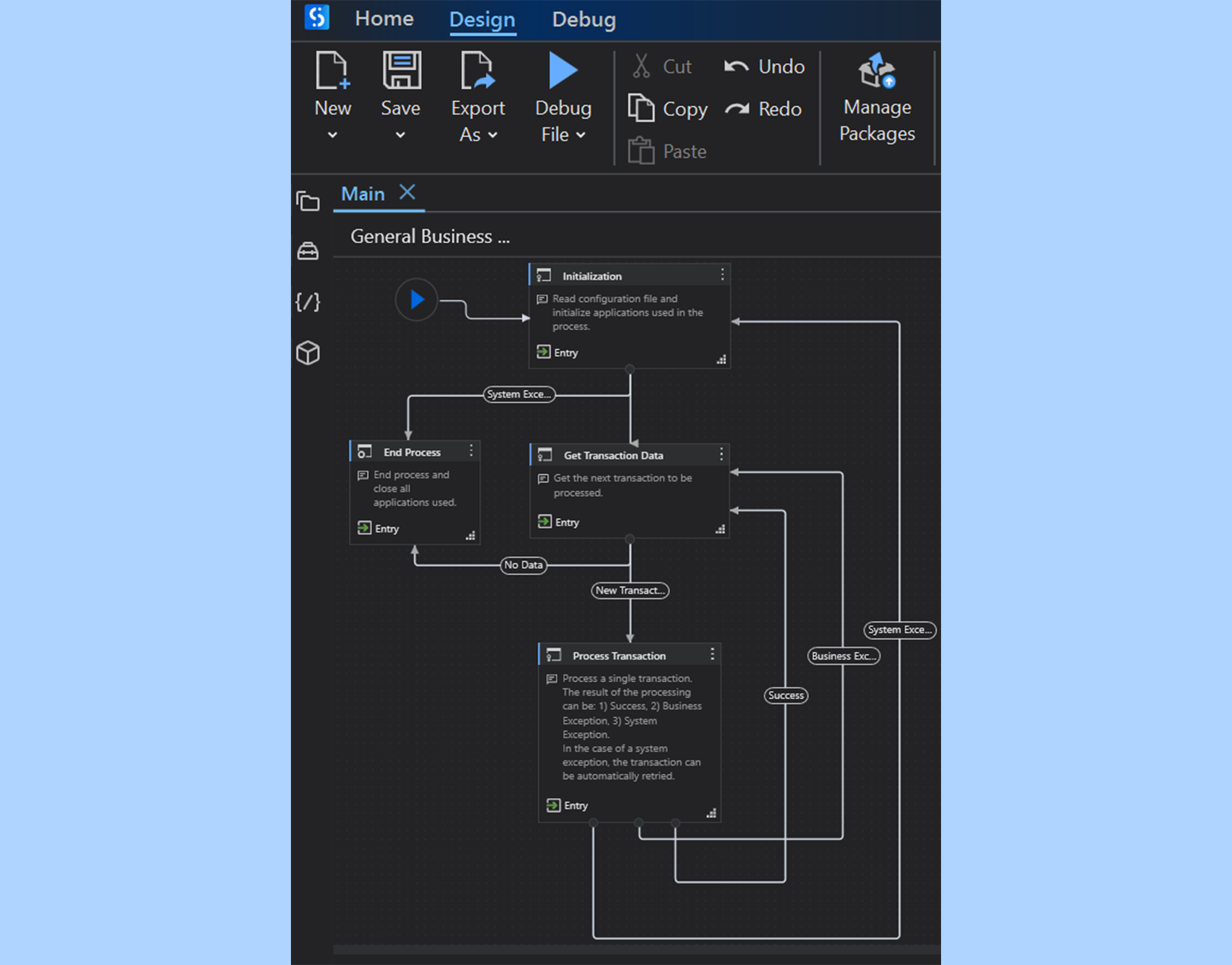Image resolution: width=1232 pixels, height=965 pixels.
Task: Click the state machine start node
Action: tap(417, 299)
